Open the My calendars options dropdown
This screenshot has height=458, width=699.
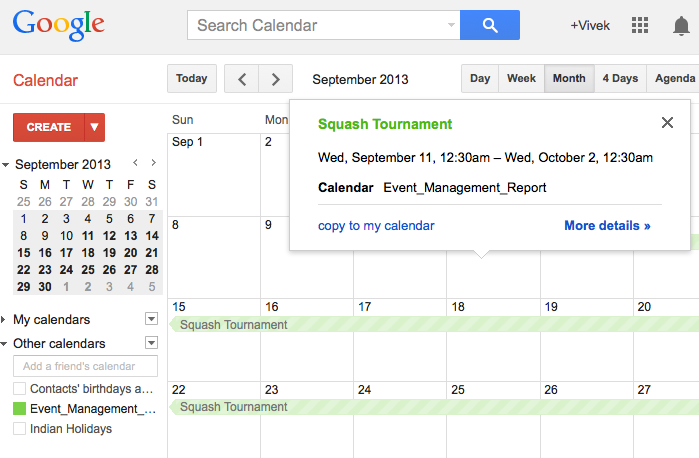pyautogui.click(x=151, y=319)
